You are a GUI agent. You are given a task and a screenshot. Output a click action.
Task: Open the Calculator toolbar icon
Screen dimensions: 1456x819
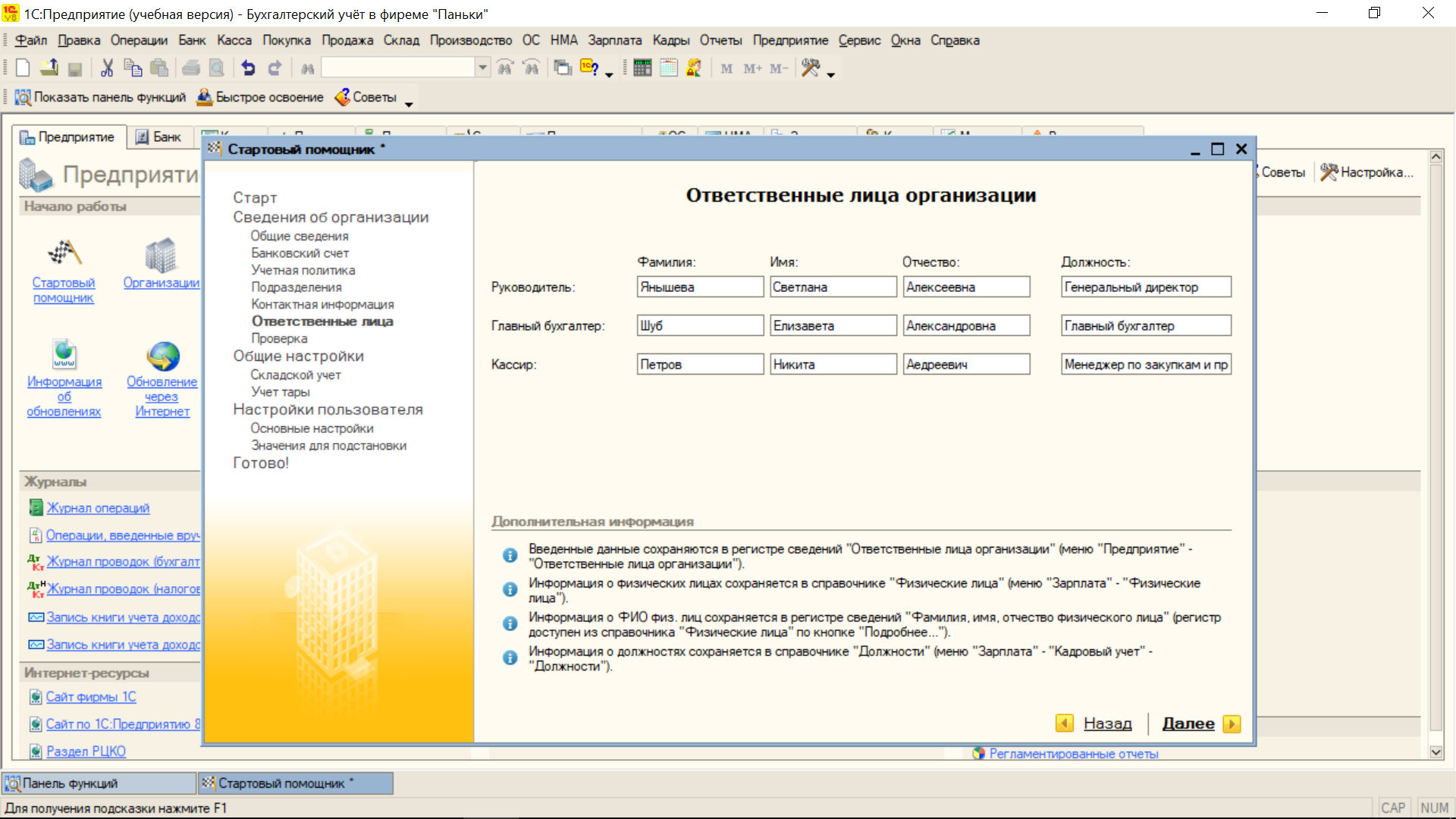(x=642, y=68)
